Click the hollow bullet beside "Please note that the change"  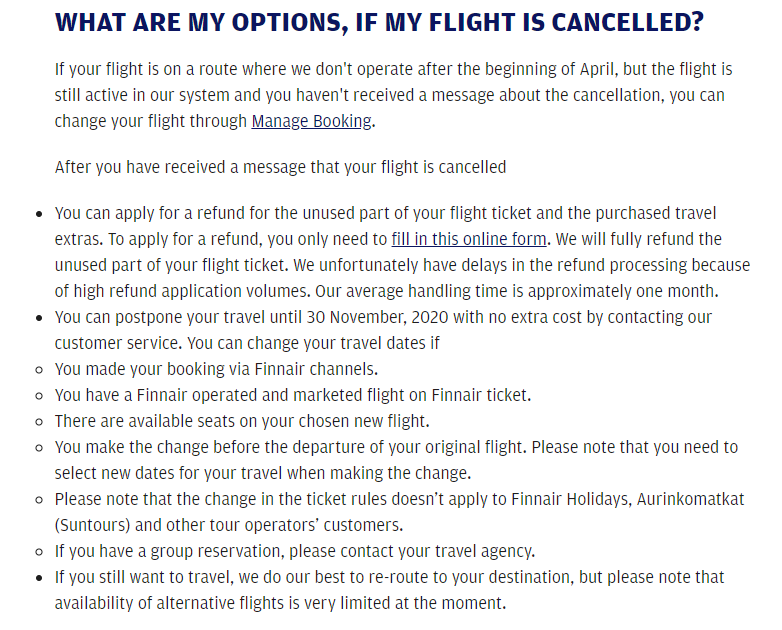point(39,499)
